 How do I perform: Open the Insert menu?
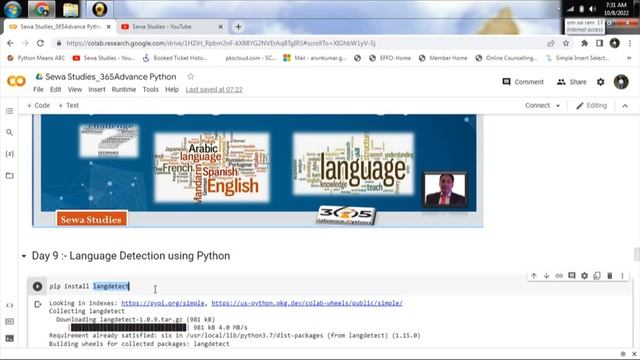tap(97, 89)
